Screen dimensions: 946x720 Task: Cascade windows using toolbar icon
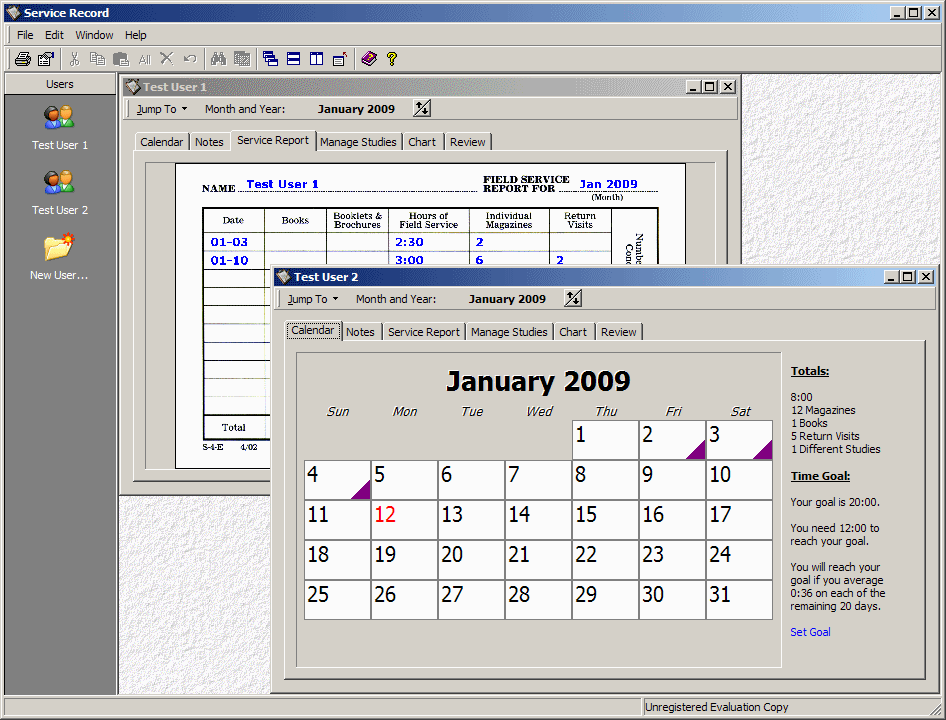click(270, 59)
